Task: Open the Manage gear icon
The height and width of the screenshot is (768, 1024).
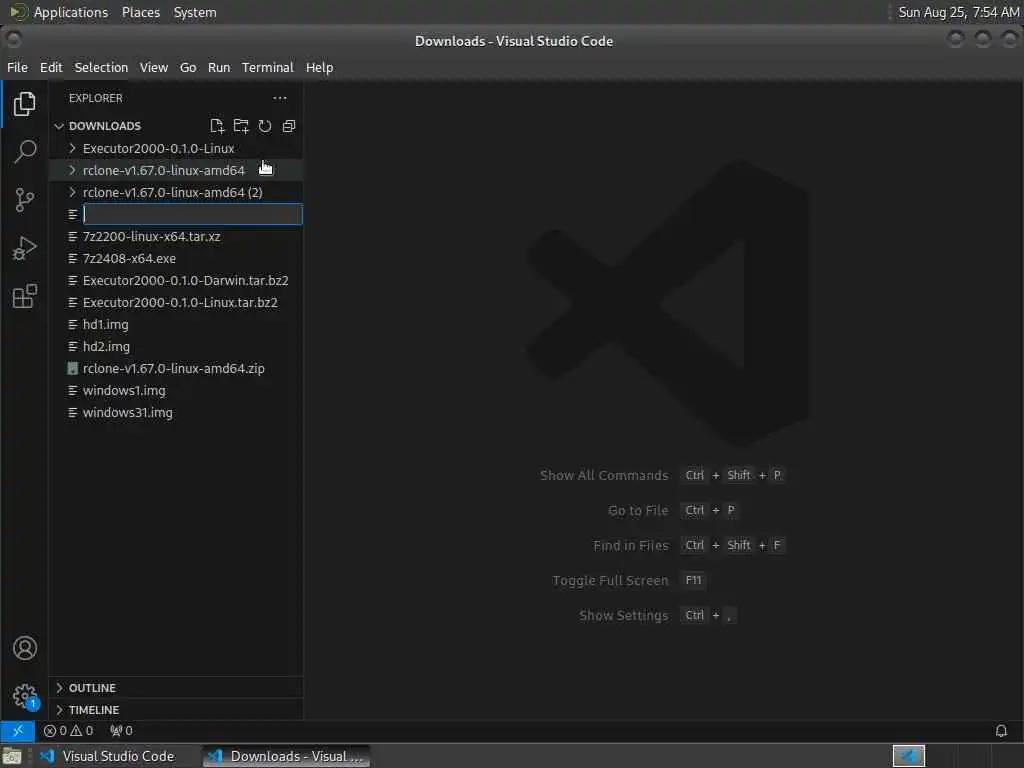Action: point(24,696)
